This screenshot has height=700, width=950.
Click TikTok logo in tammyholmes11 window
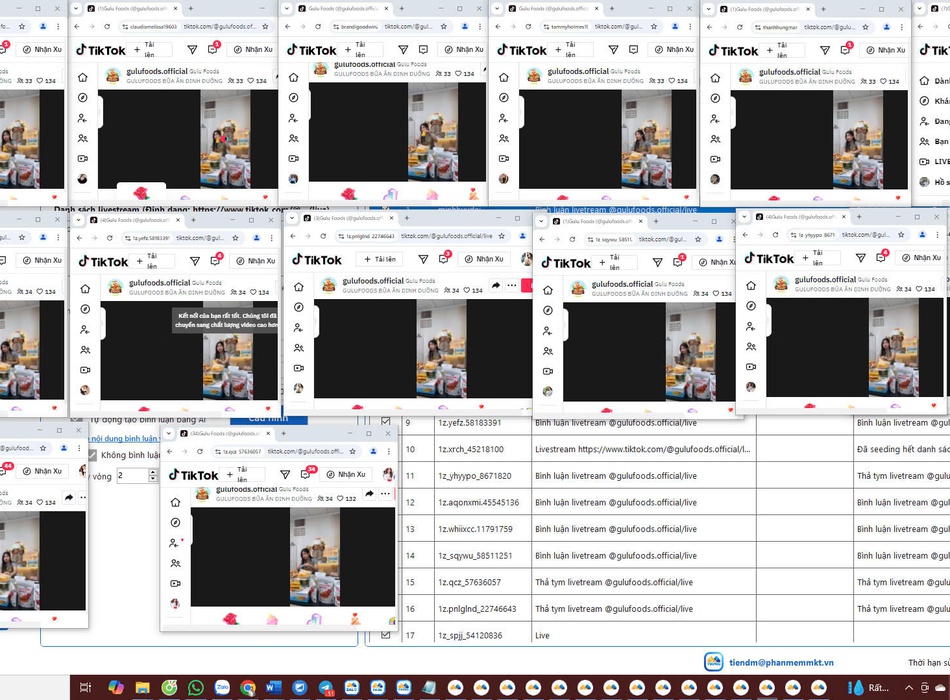(523, 50)
